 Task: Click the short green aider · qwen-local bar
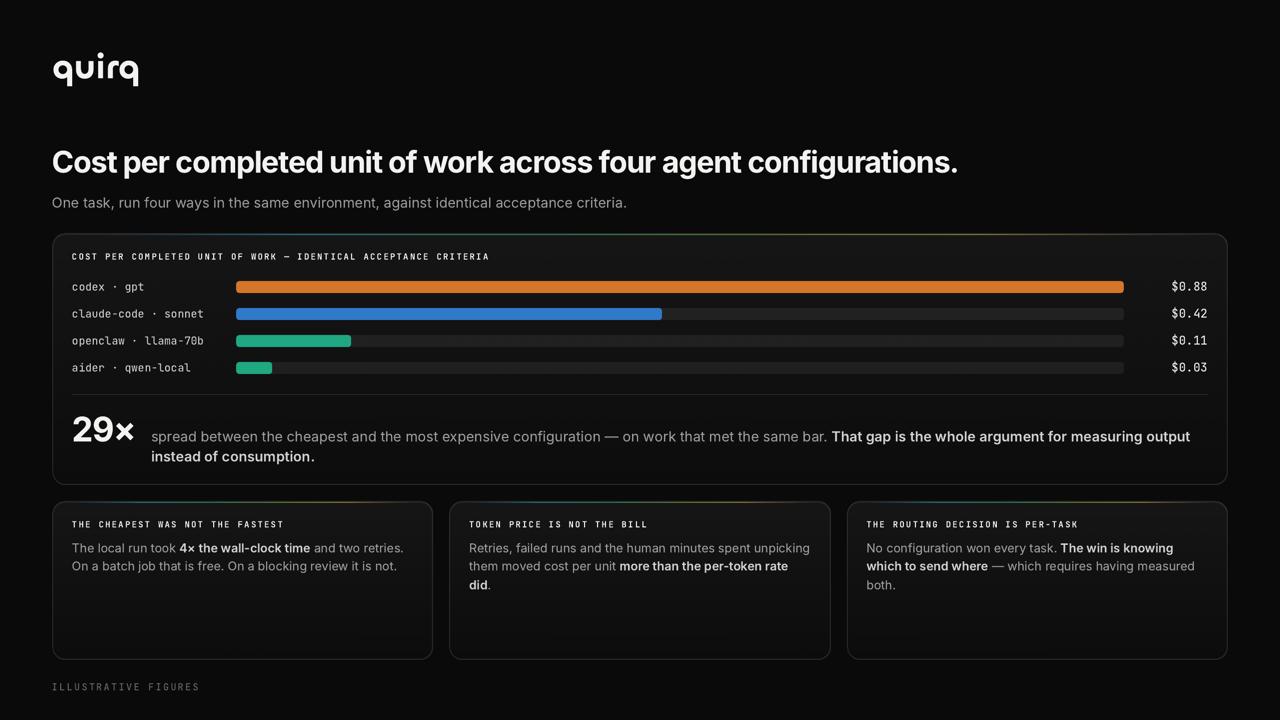[x=254, y=368]
